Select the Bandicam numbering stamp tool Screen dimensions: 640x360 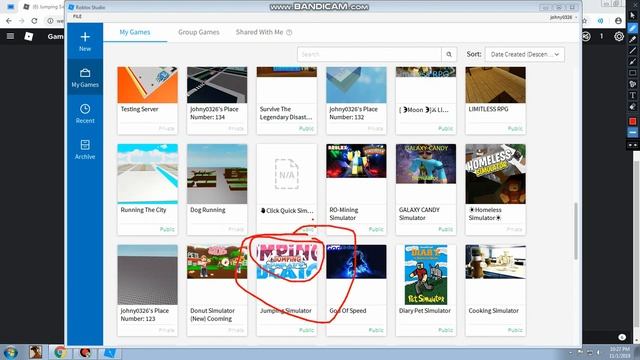[x=632, y=84]
